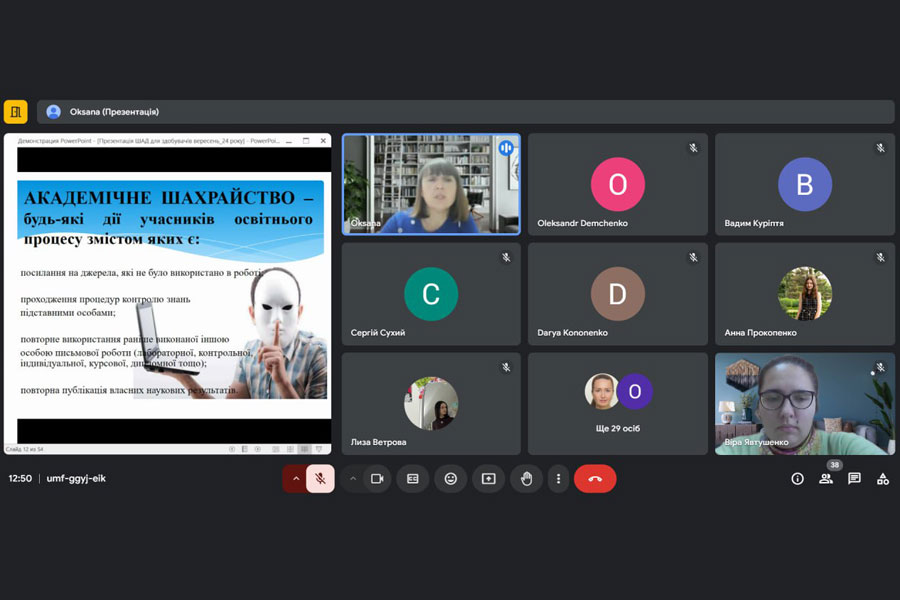900x600 pixels.
Task: Open the 'Ще 29 осіб' more participants tile
Action: click(x=618, y=404)
